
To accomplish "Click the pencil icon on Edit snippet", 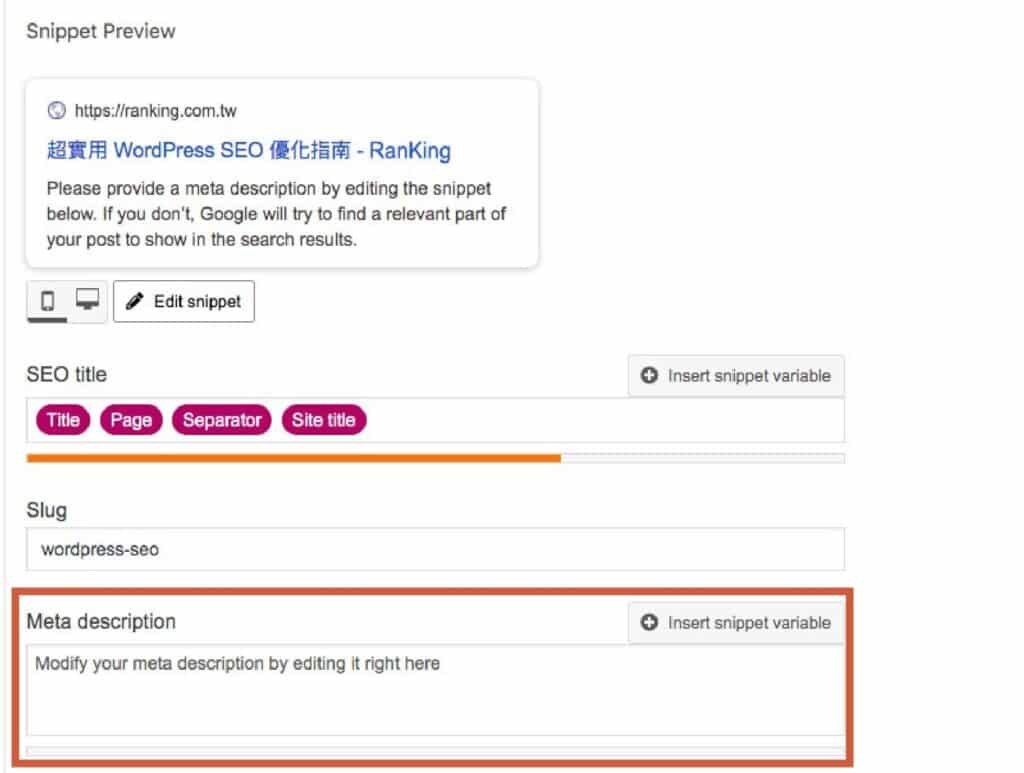I will coord(135,302).
